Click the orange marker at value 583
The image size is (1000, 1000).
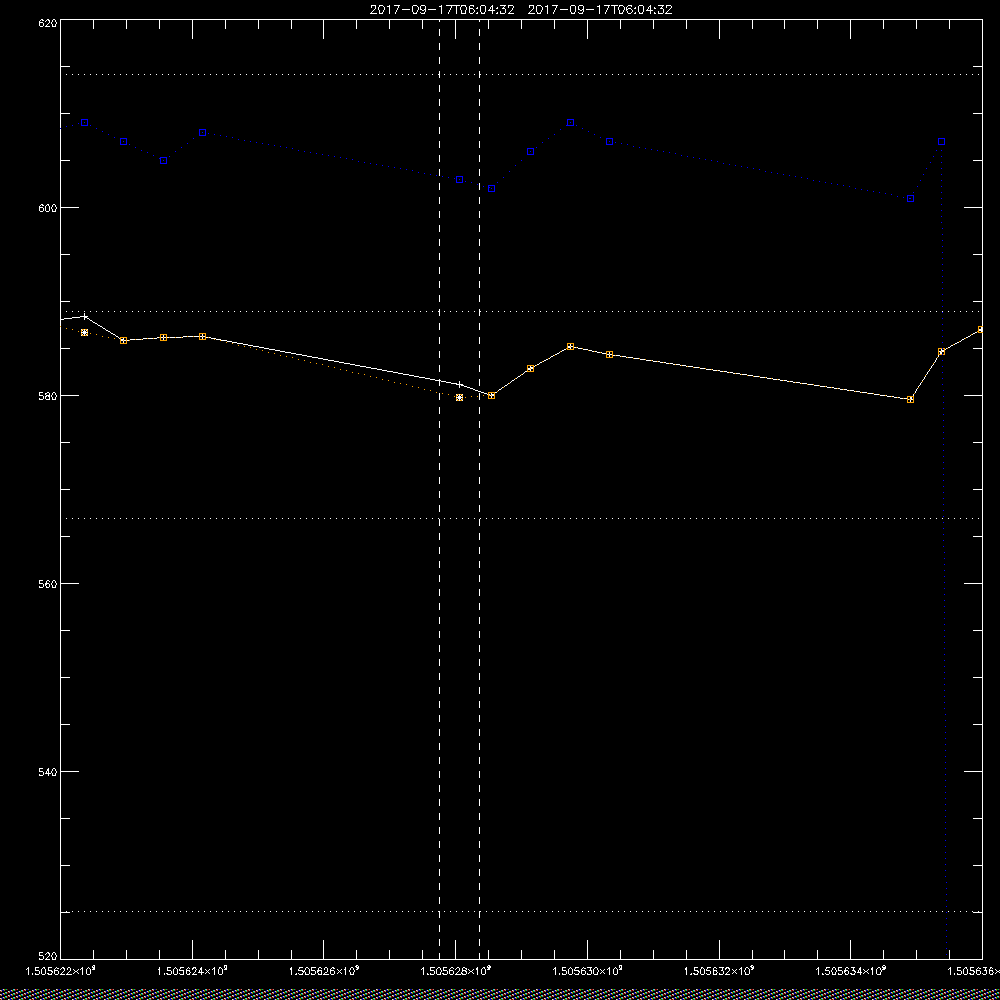point(531,369)
